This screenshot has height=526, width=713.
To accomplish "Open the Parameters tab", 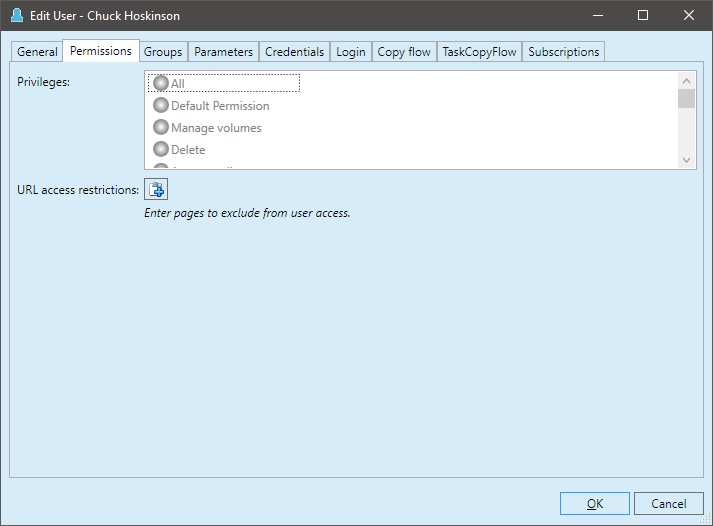I will (x=223, y=52).
